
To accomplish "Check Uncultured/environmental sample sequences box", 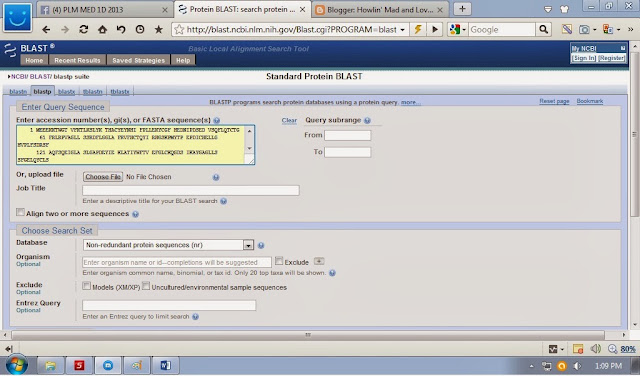I will [x=146, y=286].
